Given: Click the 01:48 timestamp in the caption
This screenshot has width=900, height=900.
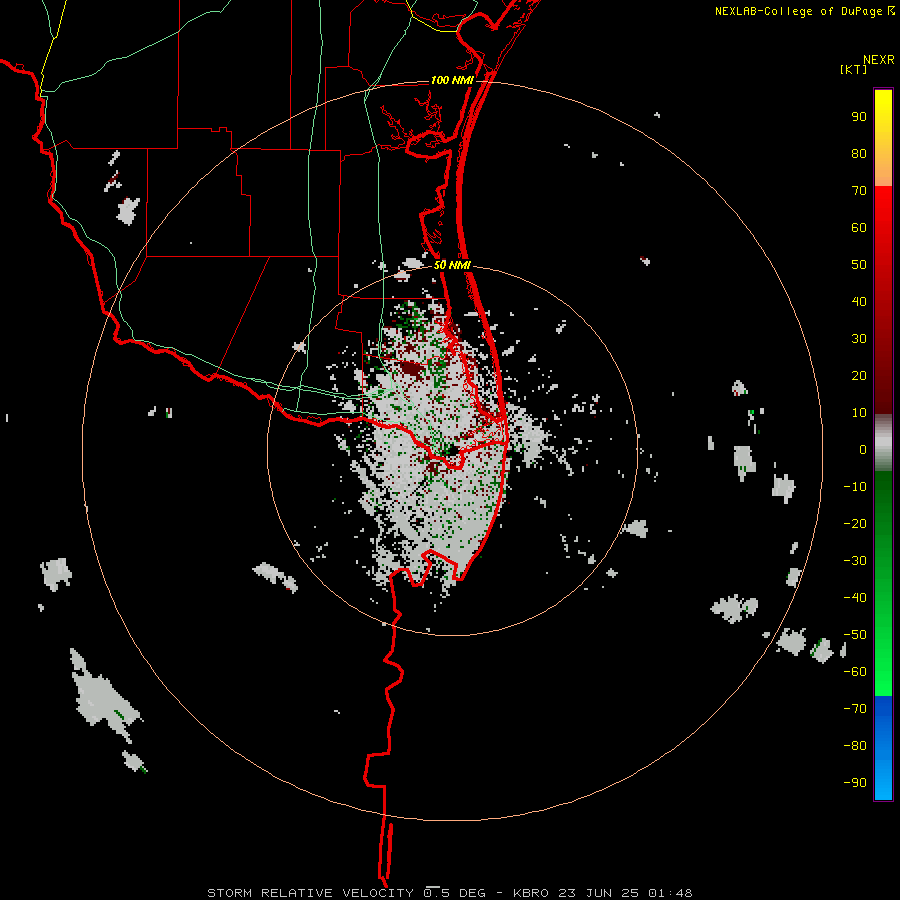Looking at the screenshot, I should click(670, 893).
